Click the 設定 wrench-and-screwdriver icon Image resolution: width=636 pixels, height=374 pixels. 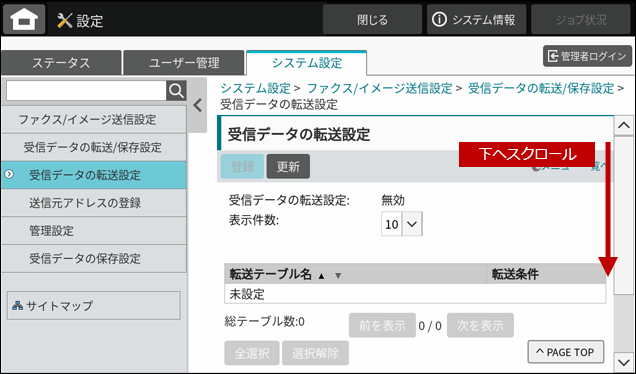[x=64, y=20]
